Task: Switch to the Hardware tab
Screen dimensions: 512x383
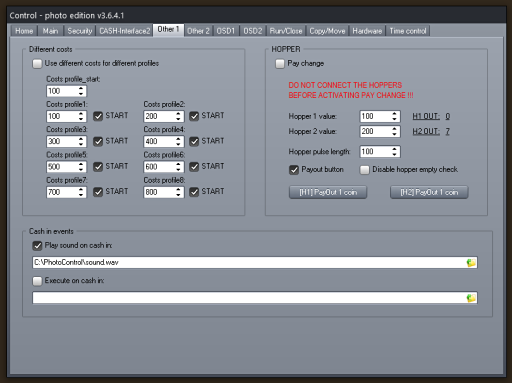Action: coord(367,31)
